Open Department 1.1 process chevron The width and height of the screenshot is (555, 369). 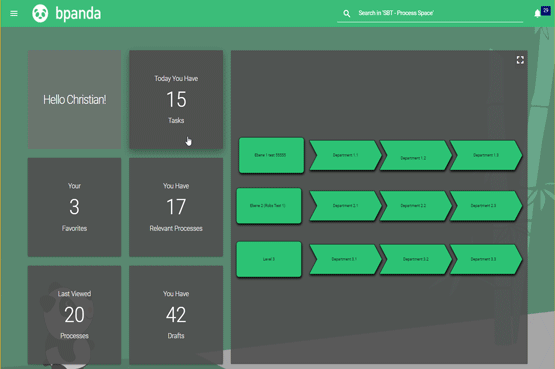coord(345,155)
